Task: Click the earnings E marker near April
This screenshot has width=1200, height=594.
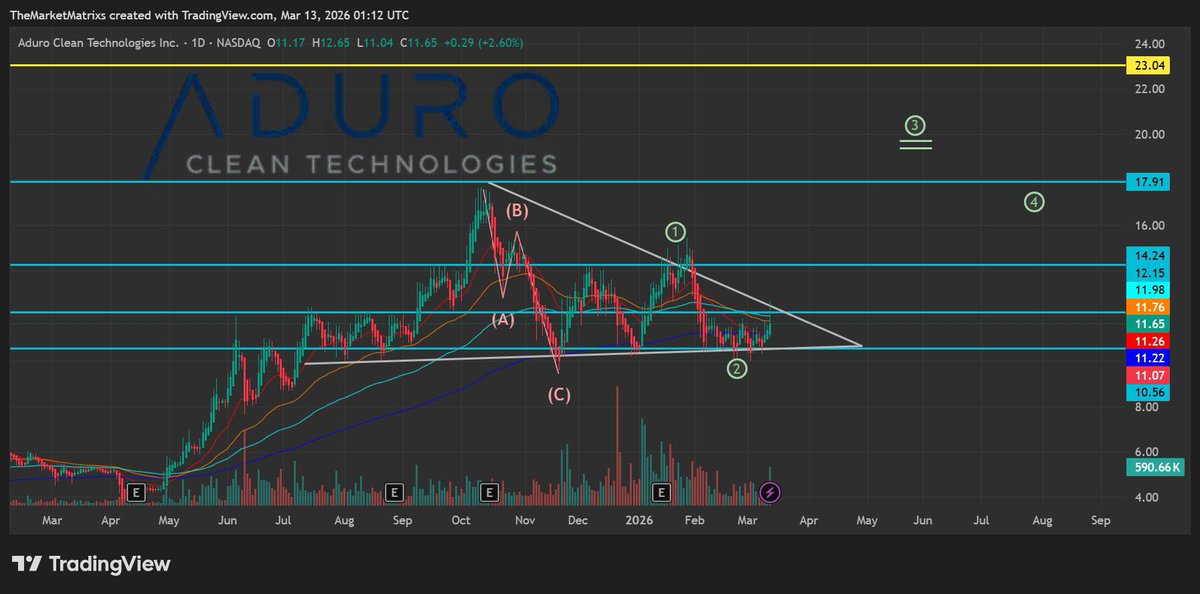Action: tap(136, 492)
